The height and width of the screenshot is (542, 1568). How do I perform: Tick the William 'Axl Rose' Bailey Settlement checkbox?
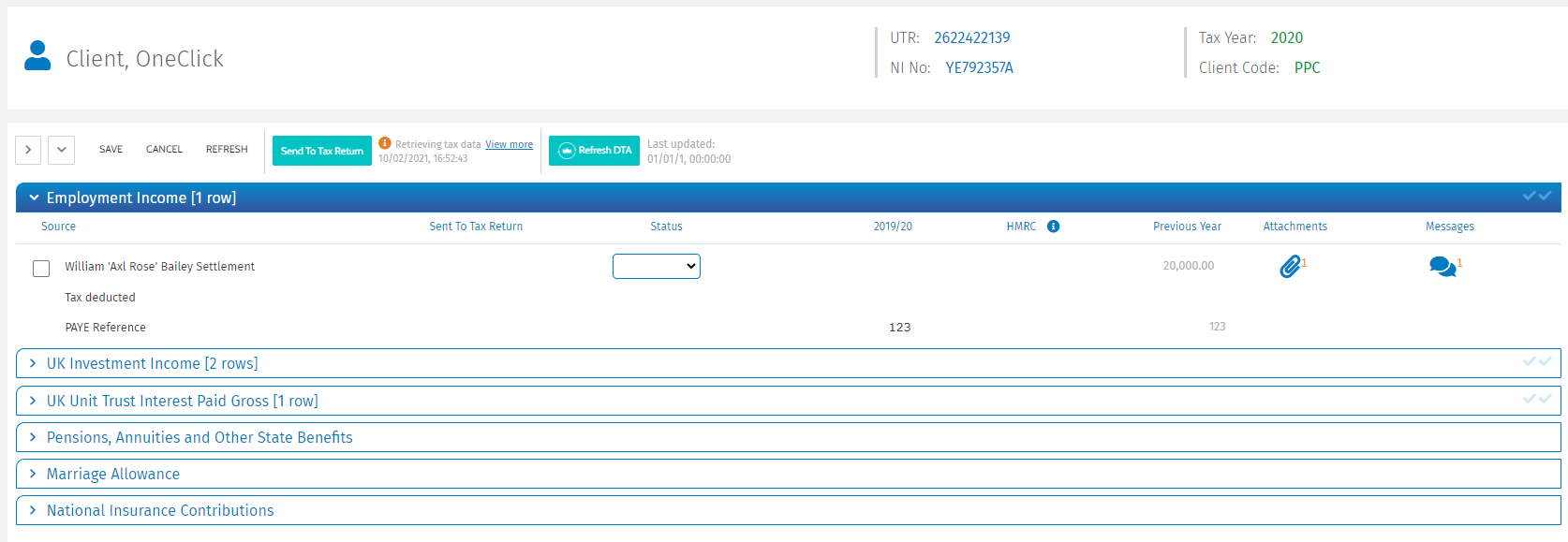[41, 269]
